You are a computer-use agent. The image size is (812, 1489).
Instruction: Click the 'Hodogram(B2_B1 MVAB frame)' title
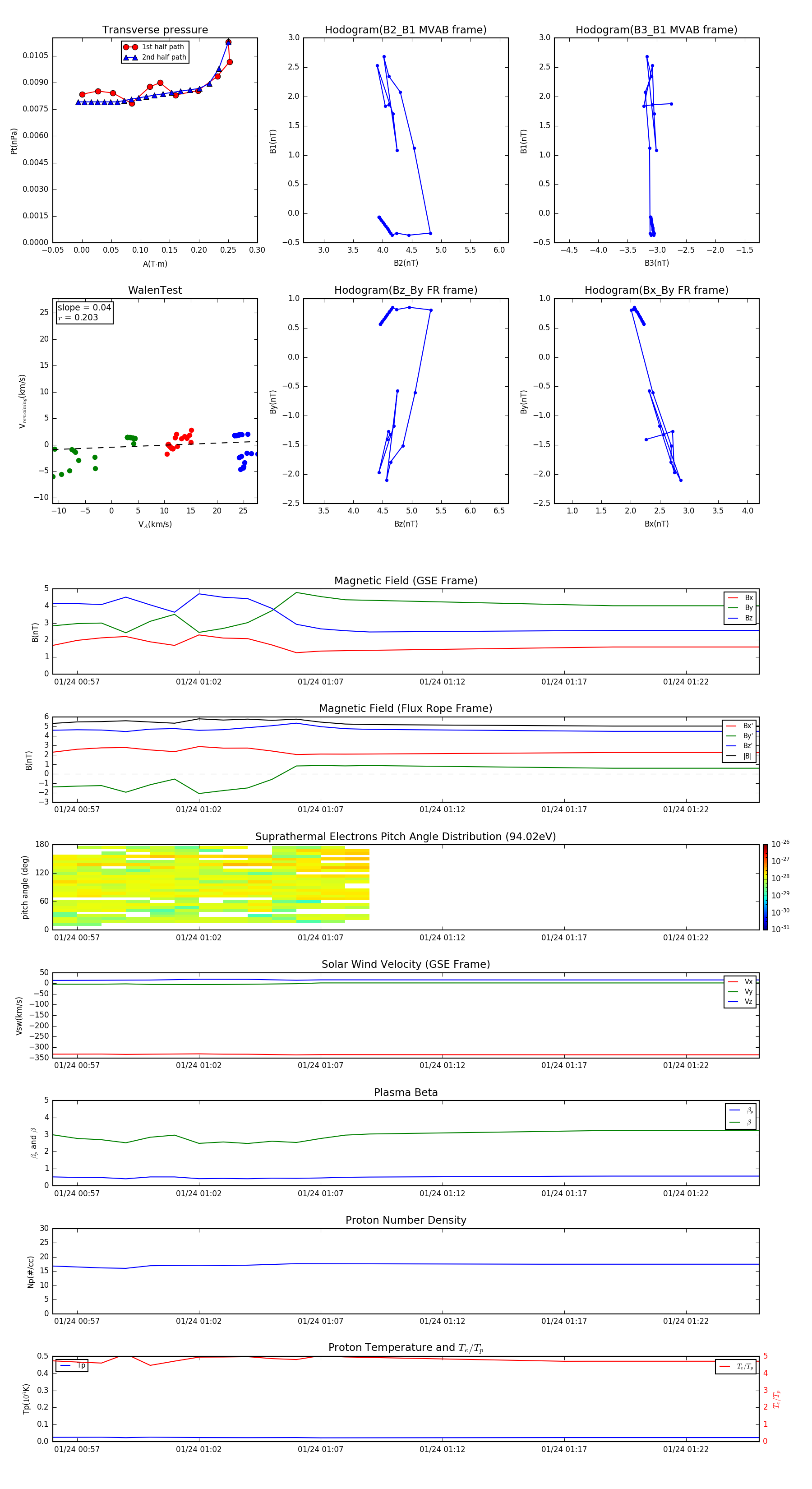406,30
